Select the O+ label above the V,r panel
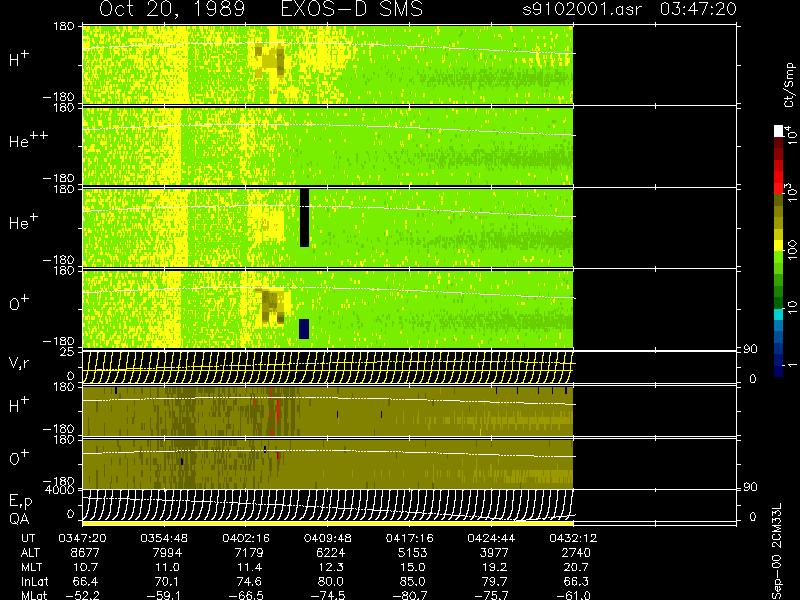 pos(19,303)
